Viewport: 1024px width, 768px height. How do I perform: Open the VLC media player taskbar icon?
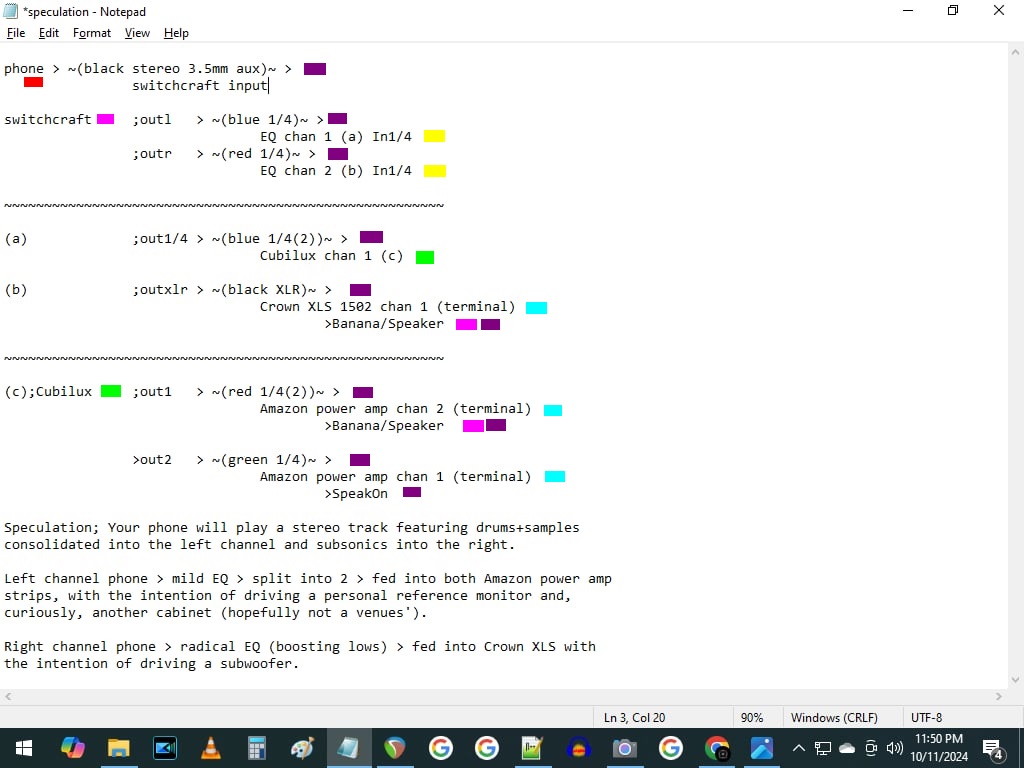coord(211,748)
